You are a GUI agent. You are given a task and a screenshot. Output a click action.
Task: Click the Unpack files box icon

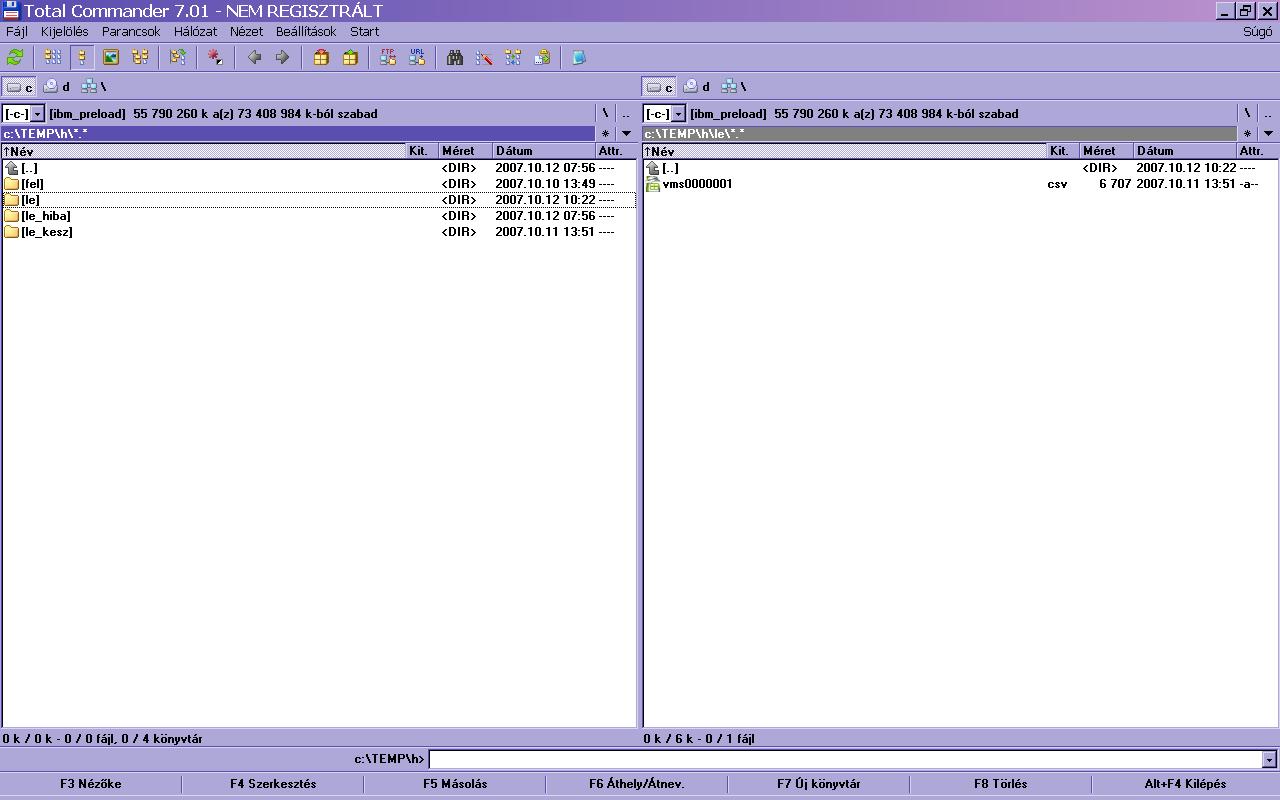pos(350,57)
